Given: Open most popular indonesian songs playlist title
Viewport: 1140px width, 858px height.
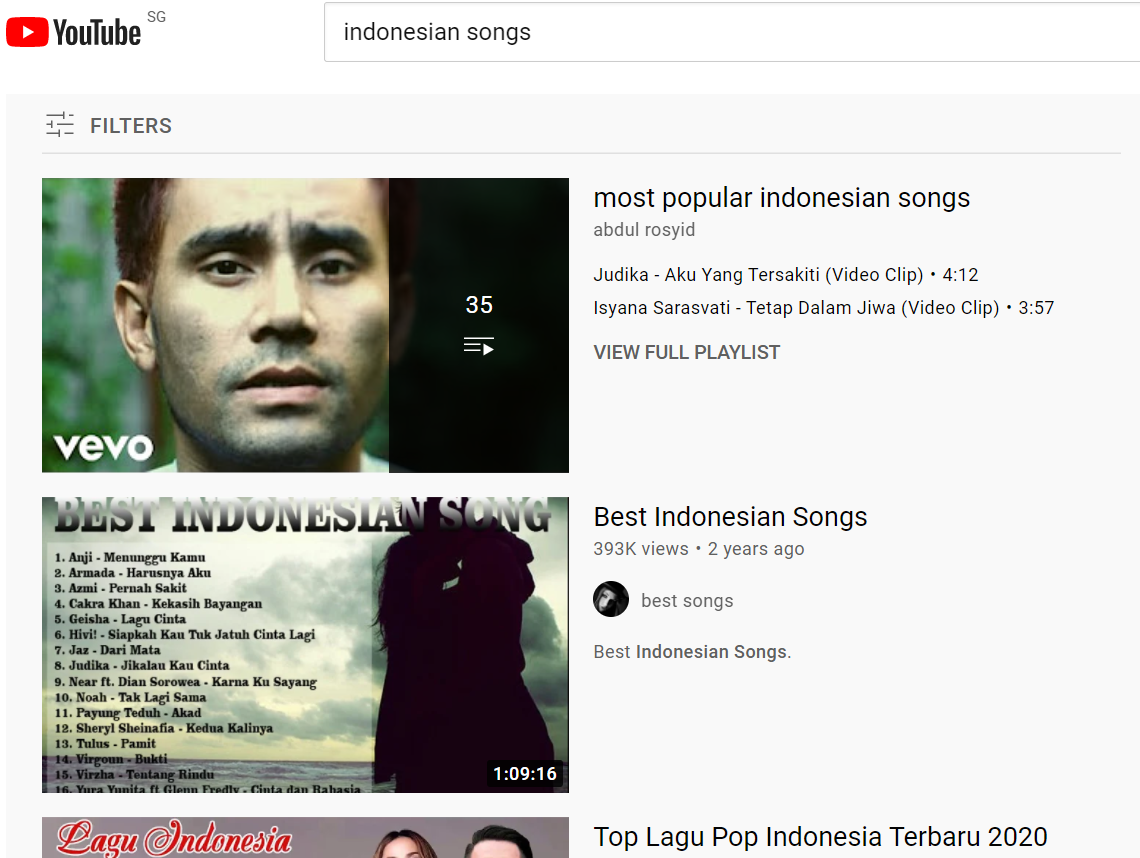Looking at the screenshot, I should (782, 198).
